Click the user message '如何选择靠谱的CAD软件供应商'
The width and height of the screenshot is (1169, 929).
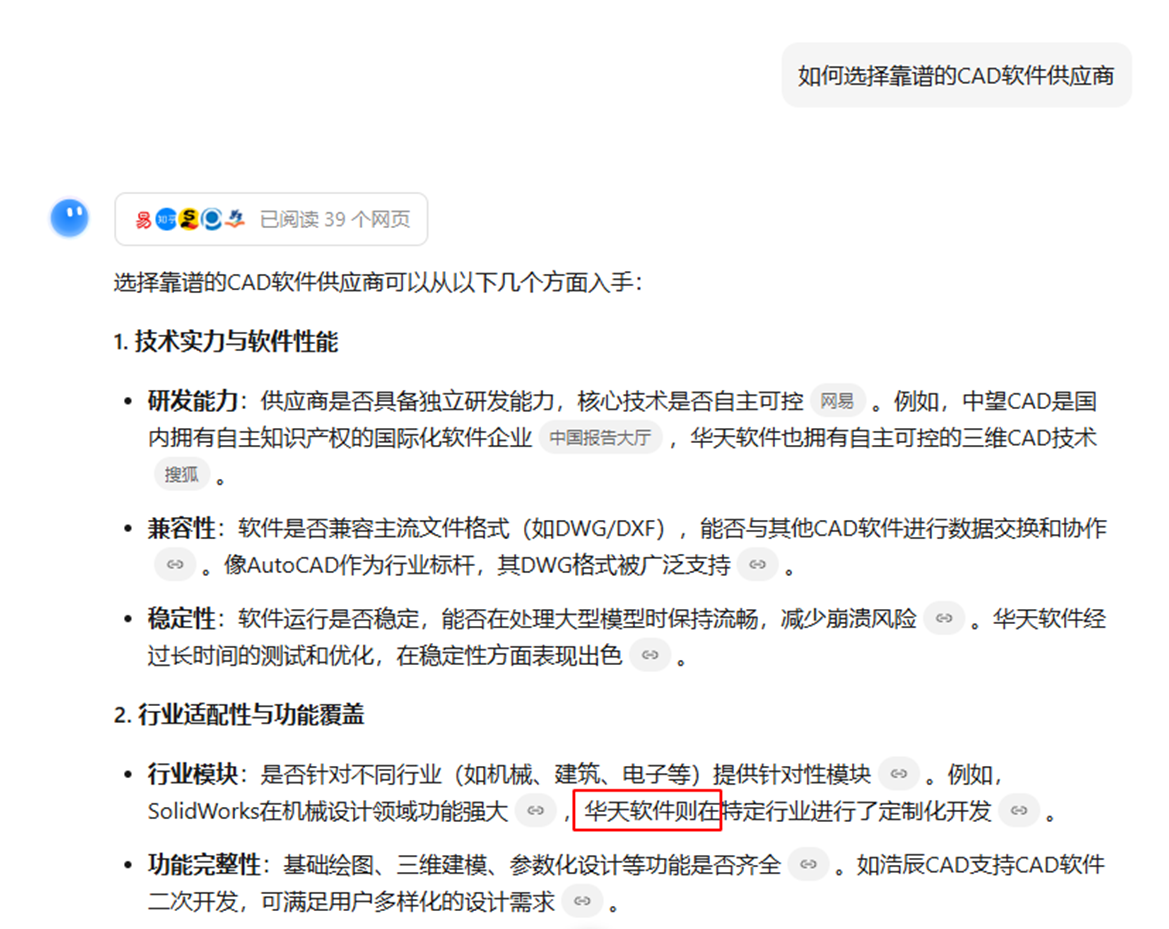click(x=957, y=75)
